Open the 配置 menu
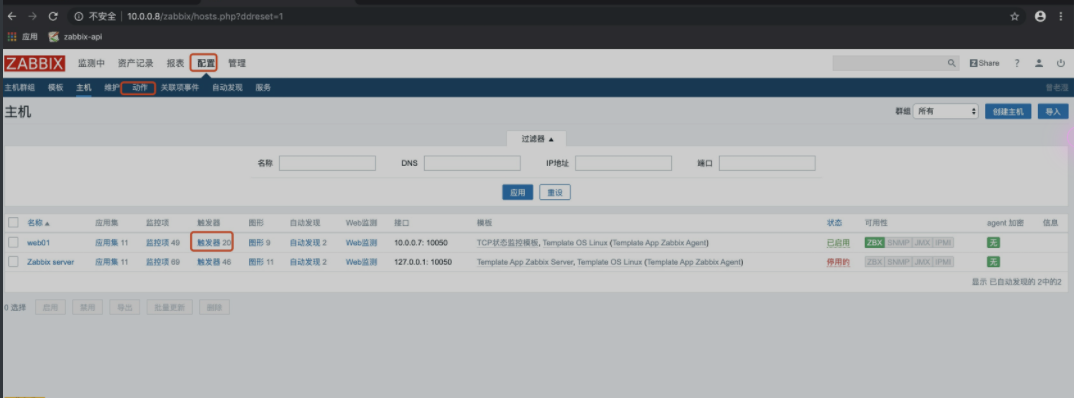Image resolution: width=1074 pixels, height=398 pixels. click(206, 63)
